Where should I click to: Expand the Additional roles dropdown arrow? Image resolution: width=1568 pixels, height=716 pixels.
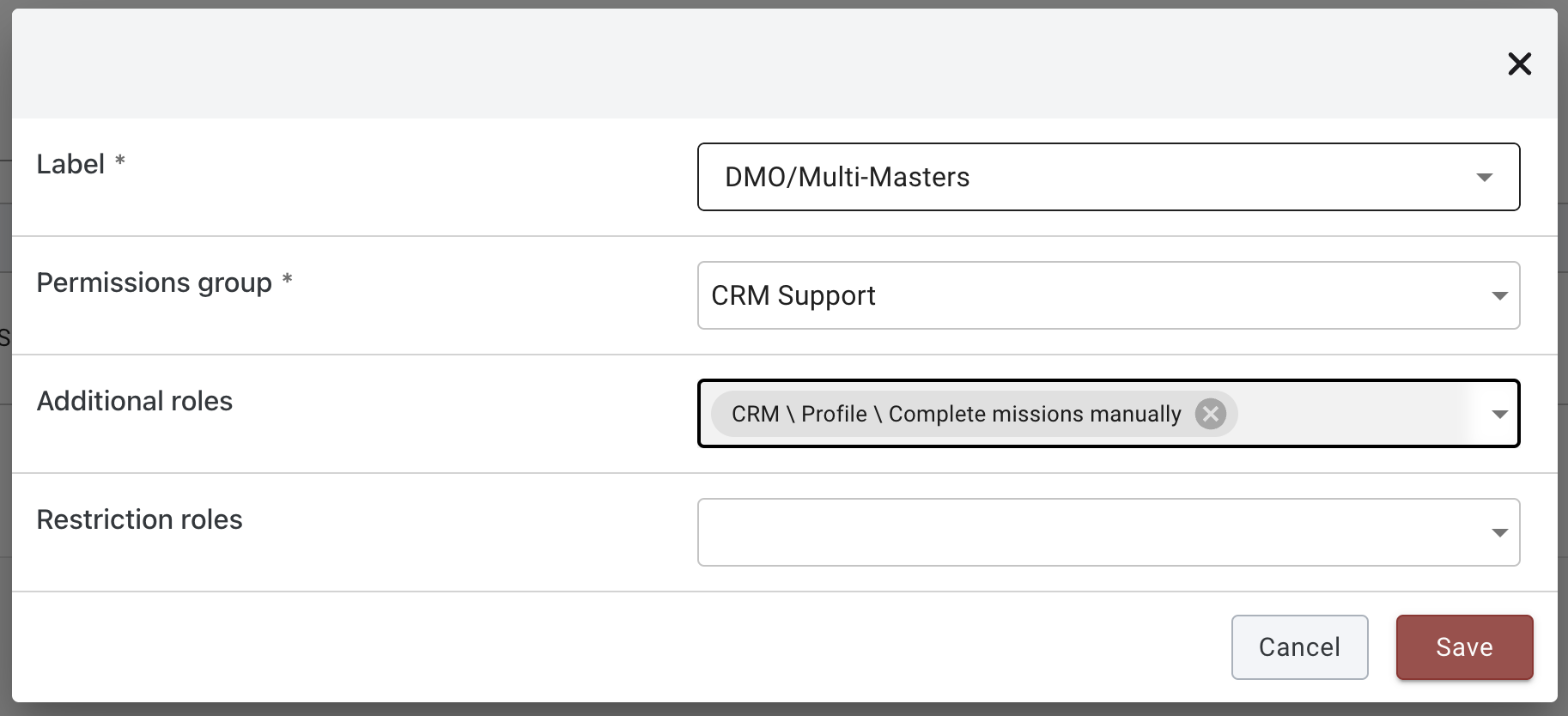click(x=1499, y=415)
